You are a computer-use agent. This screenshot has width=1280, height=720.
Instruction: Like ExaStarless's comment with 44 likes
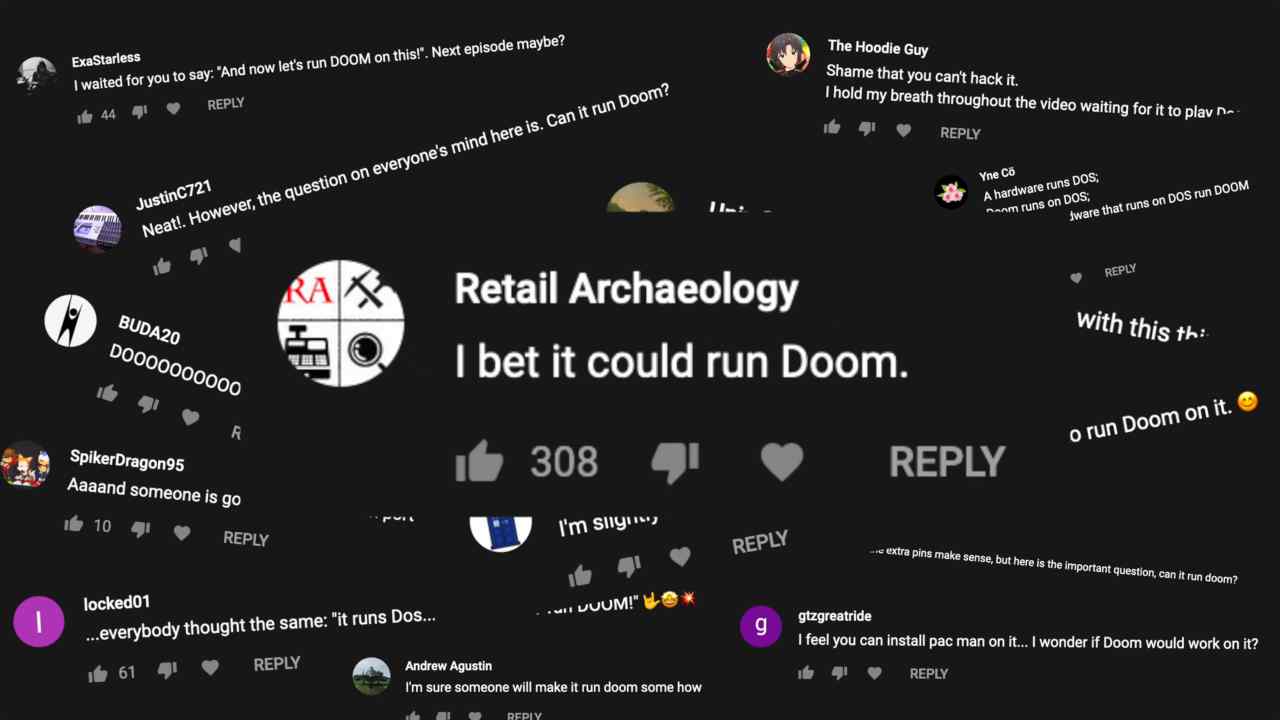85,116
